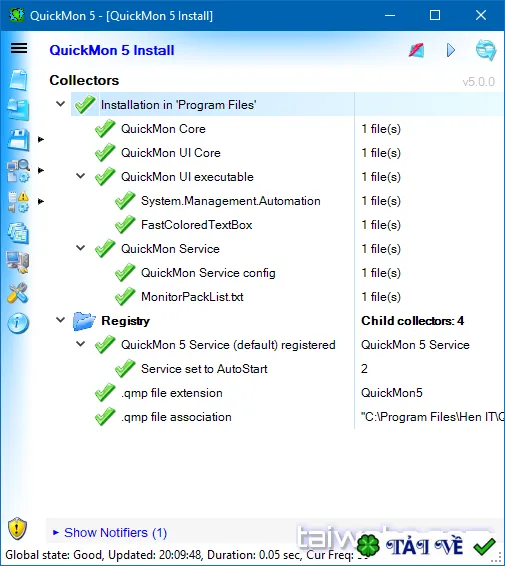Click the refresh arrows icon
Viewport: 505px width, 566px height.
pos(486,50)
